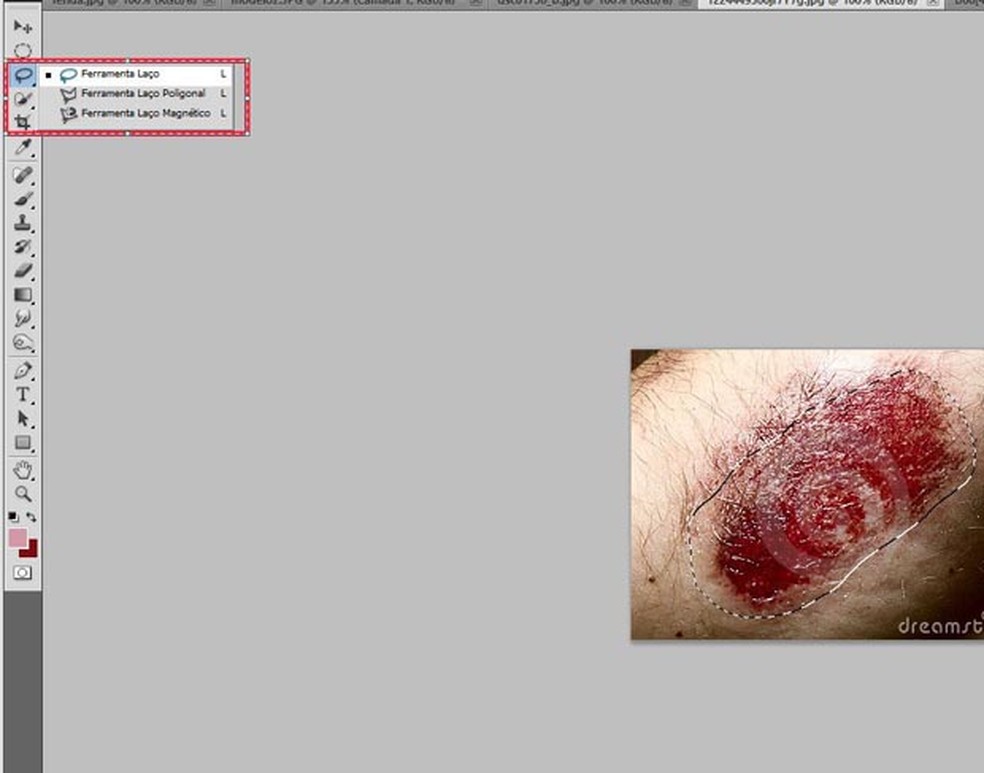Choose Ferramenta Laço from the flyout
The width and height of the screenshot is (984, 773).
pos(120,74)
